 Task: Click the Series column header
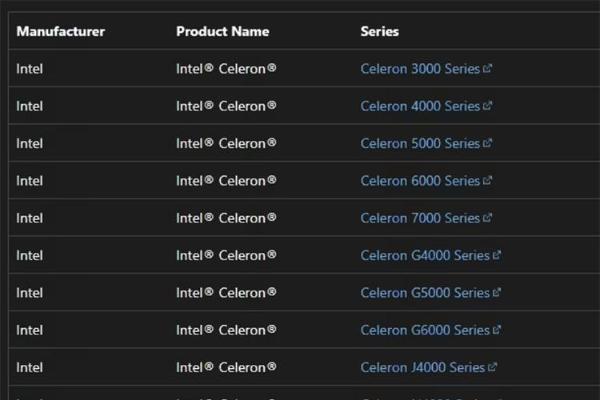tap(379, 31)
